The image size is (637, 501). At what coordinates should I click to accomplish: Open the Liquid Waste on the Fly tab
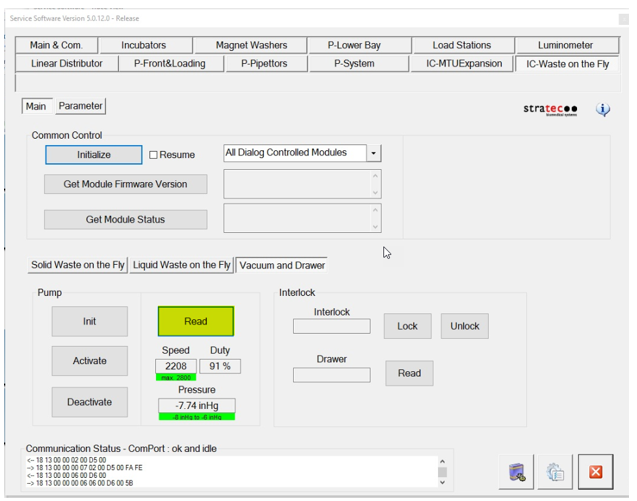tap(182, 265)
